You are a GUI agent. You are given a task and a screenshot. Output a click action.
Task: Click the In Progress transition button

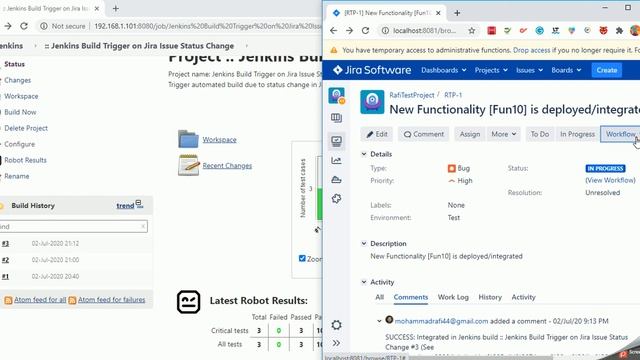(577, 134)
